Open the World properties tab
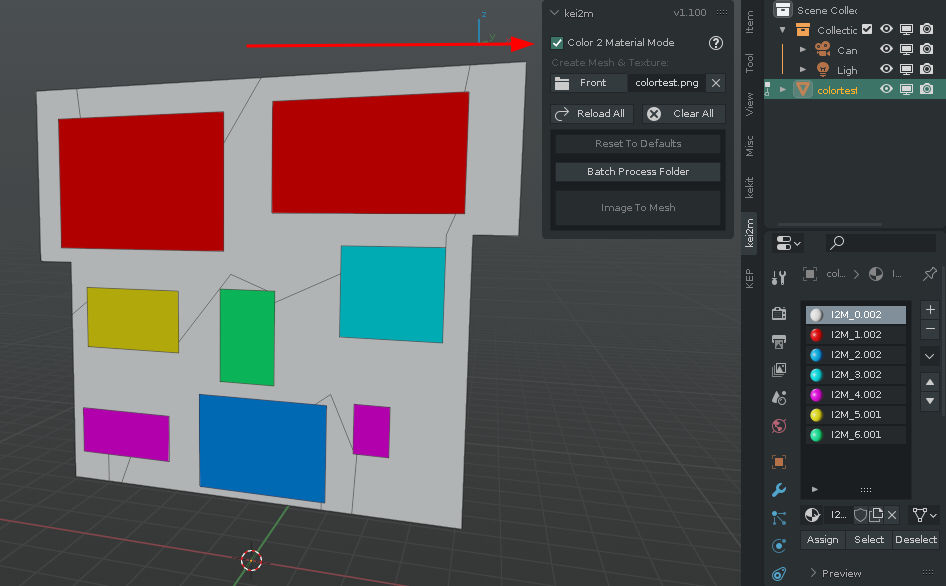 click(x=779, y=426)
